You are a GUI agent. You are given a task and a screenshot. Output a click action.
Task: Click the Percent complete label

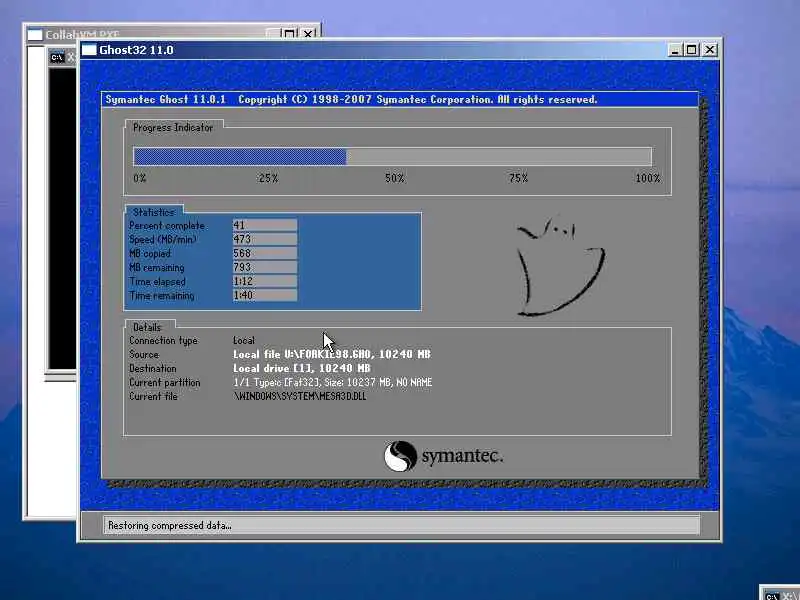(167, 226)
